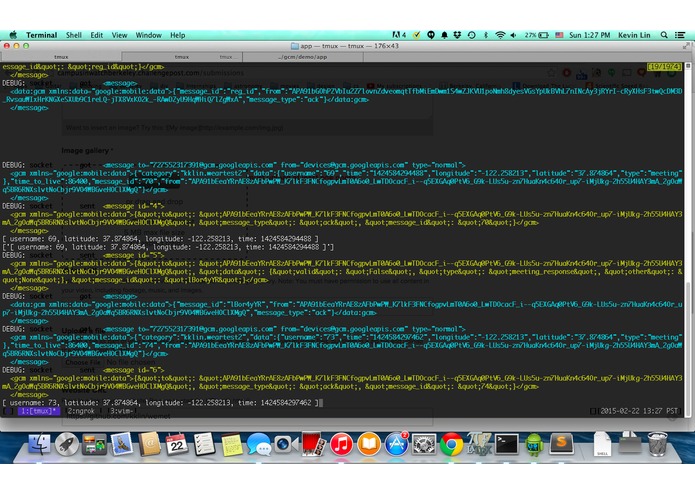This screenshot has width=695, height=494.
Task: Open Contacts in the Dock
Action: (x=149, y=444)
